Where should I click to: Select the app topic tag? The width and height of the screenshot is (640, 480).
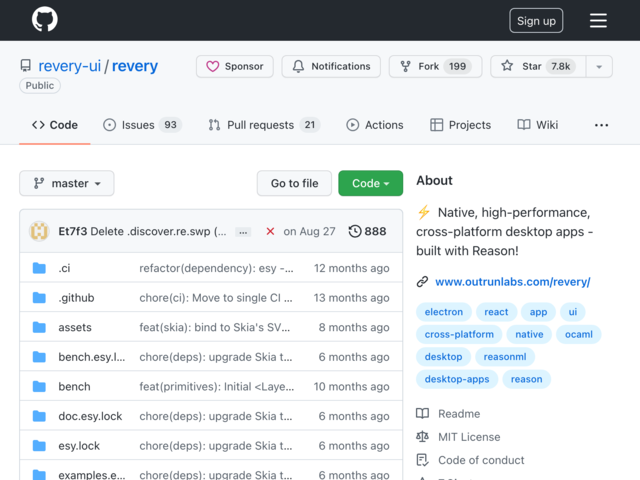click(538, 312)
